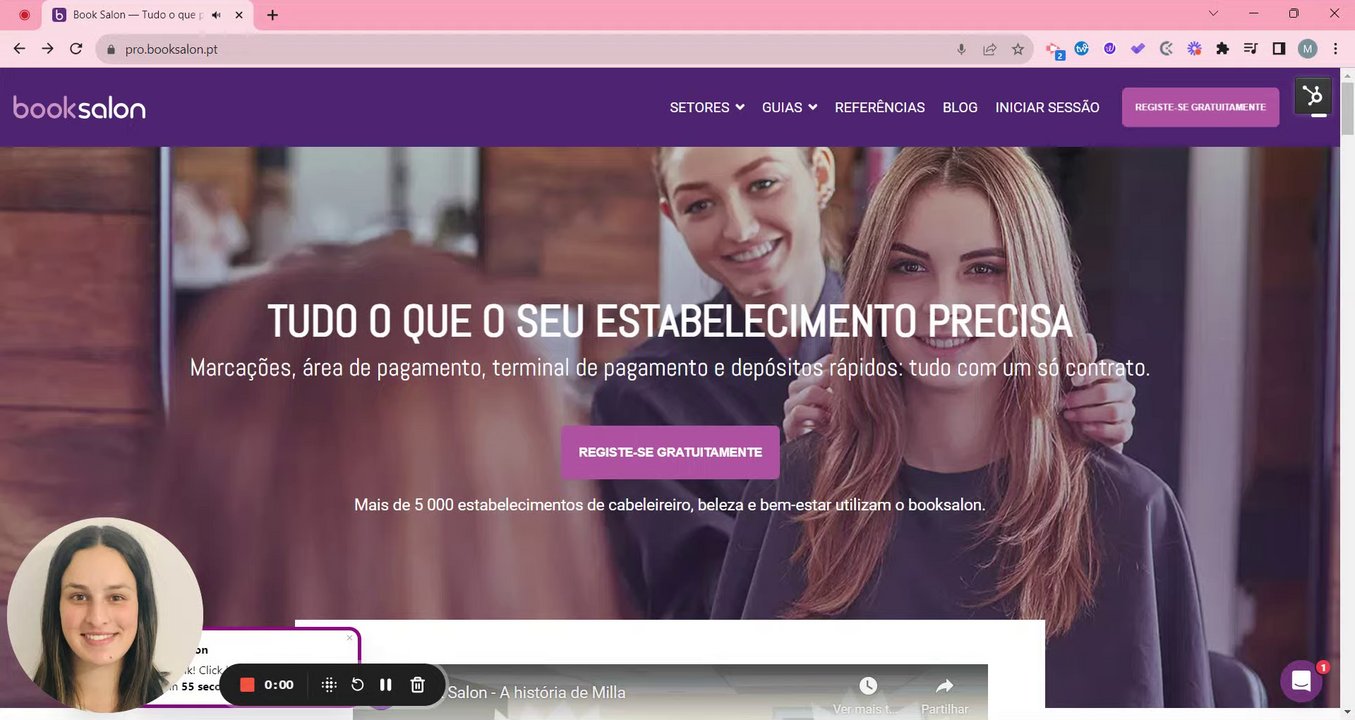The height and width of the screenshot is (720, 1355).
Task: Open extension with badge number 2
Action: click(1054, 50)
